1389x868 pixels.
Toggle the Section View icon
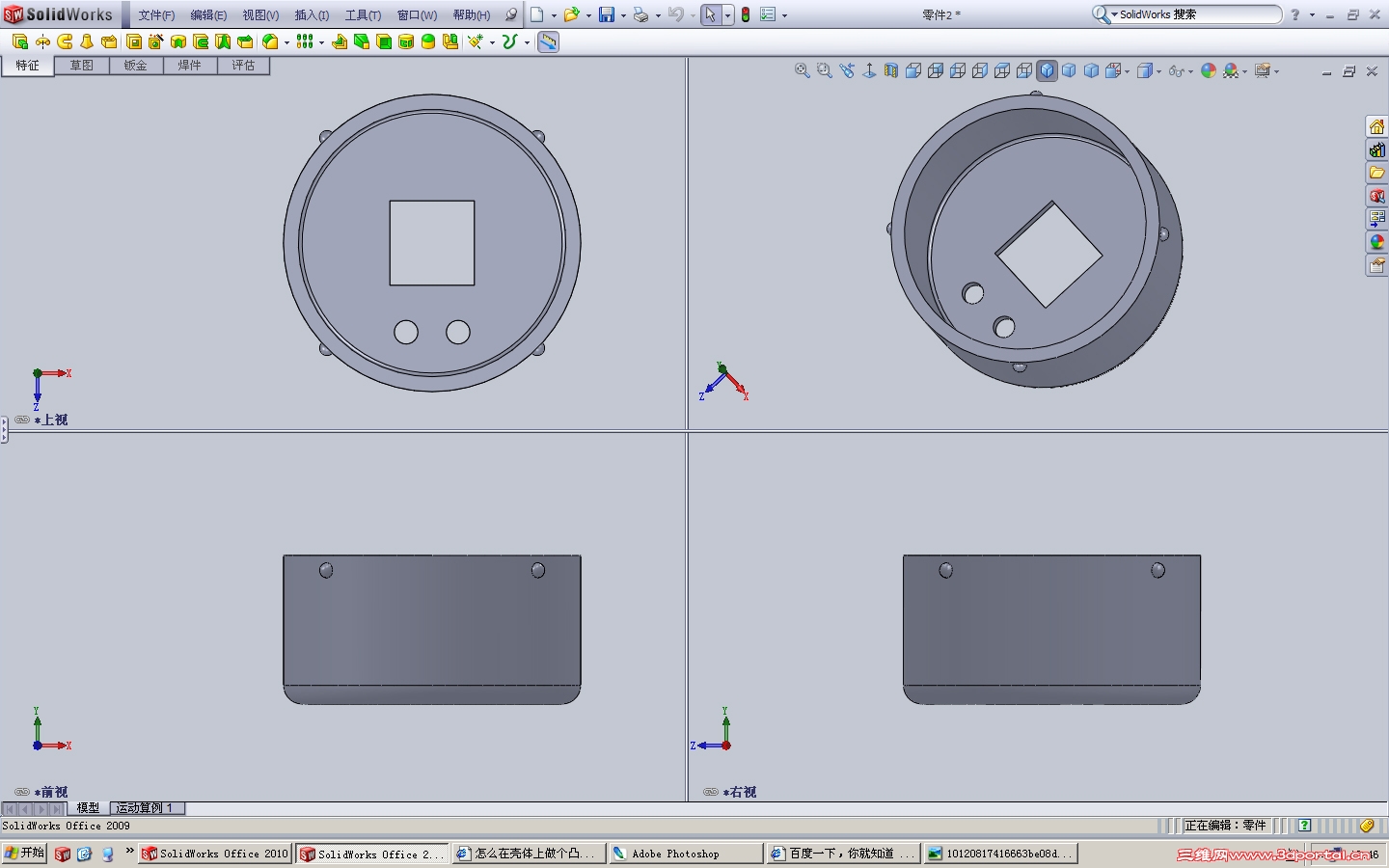[x=891, y=70]
